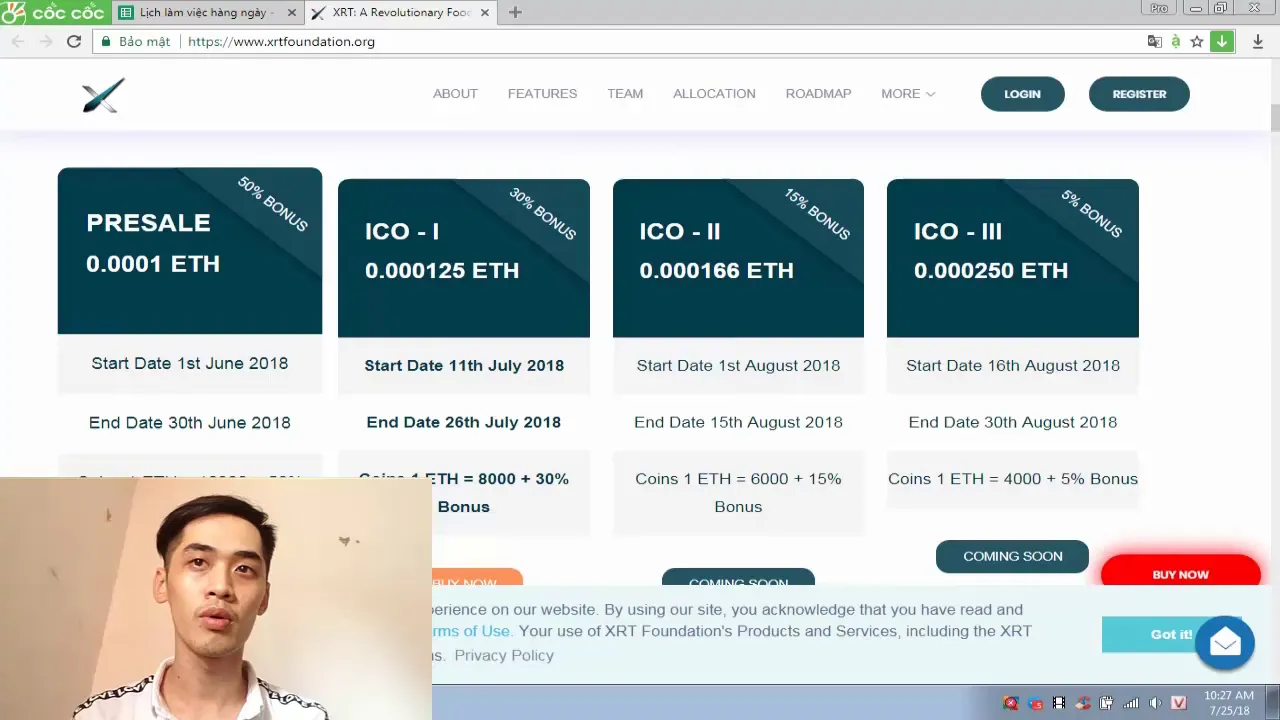Jump to the ROADMAP section
This screenshot has width=1280, height=720.
(x=818, y=94)
